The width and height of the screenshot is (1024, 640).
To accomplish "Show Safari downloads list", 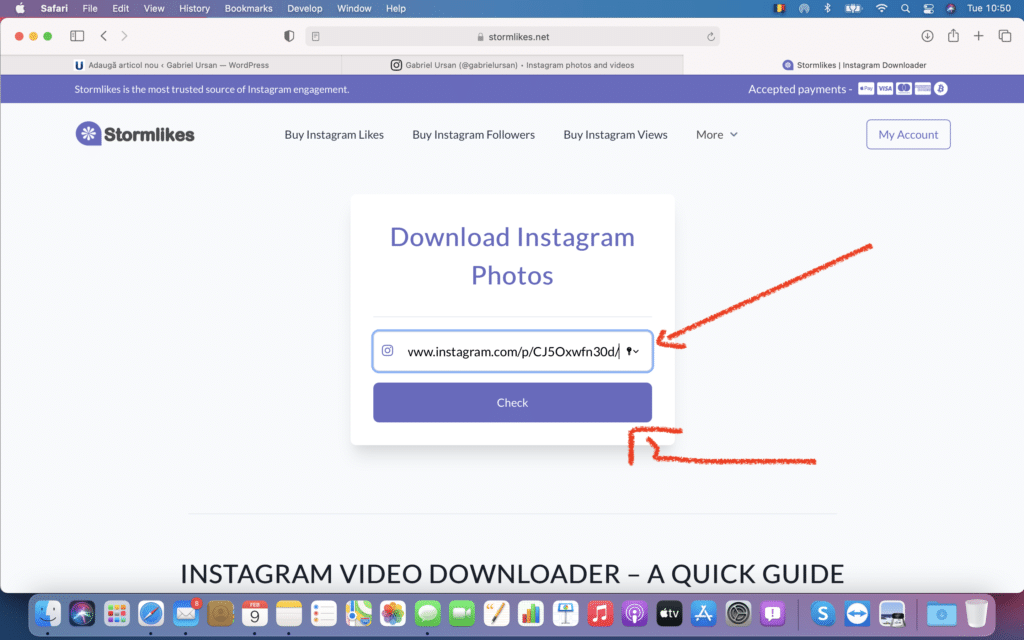I will coord(927,36).
